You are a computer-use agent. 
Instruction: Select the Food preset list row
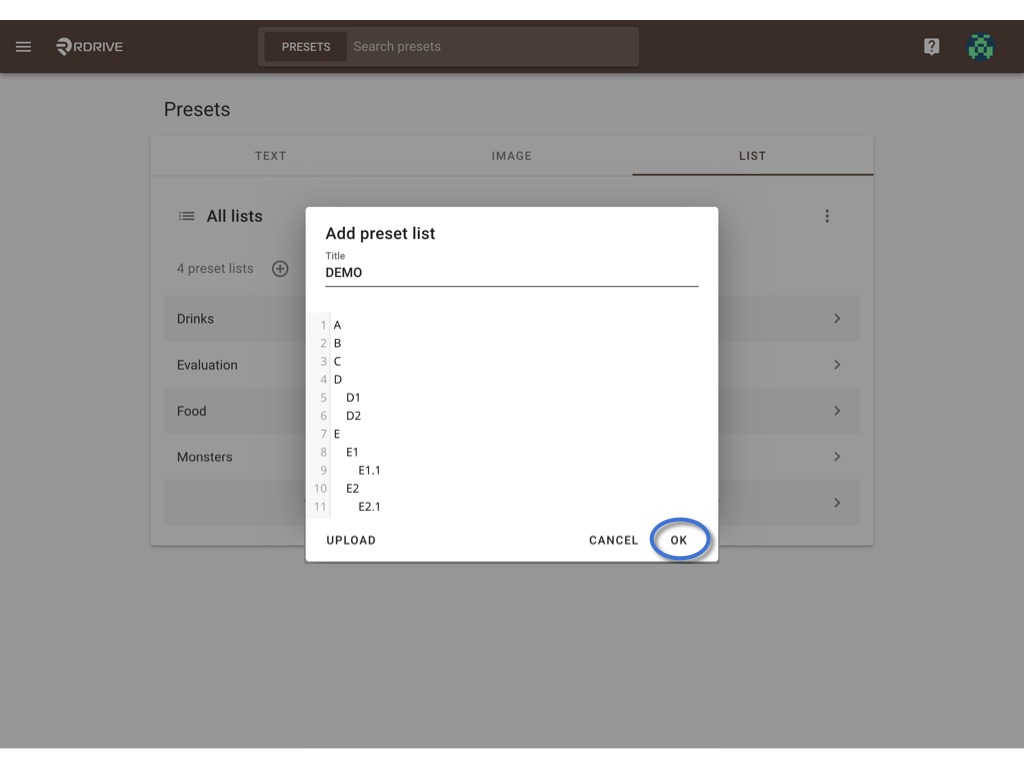pos(511,411)
